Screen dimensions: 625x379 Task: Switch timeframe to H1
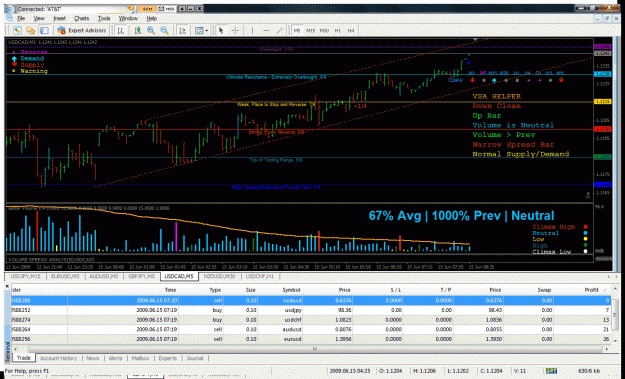338,31
